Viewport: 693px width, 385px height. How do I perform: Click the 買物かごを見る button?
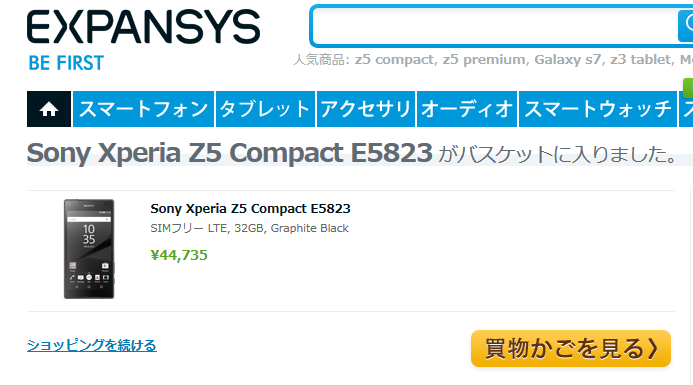coord(571,348)
